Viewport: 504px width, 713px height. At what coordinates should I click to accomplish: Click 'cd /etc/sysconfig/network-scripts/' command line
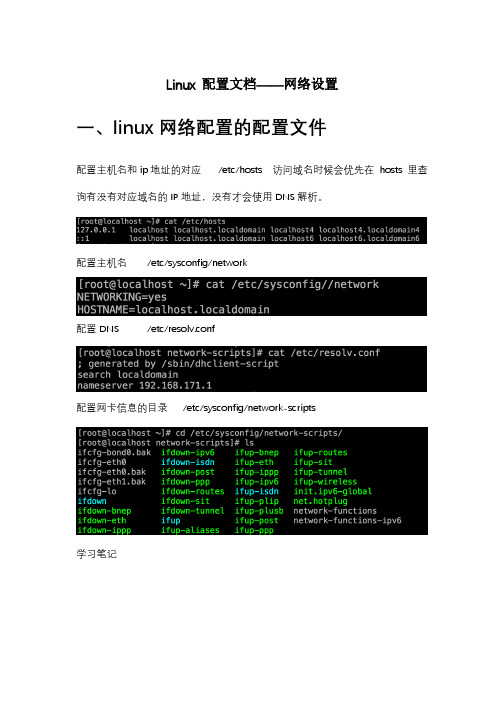(x=259, y=433)
